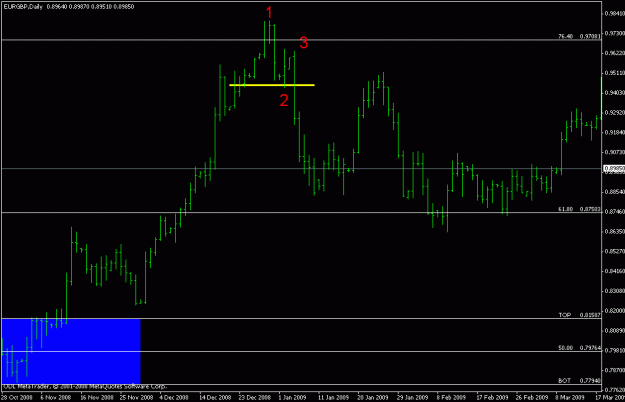Image resolution: width=625 pixels, height=402 pixels.
Task: Click the 29 Jan 2009 date label
Action: coord(412,397)
